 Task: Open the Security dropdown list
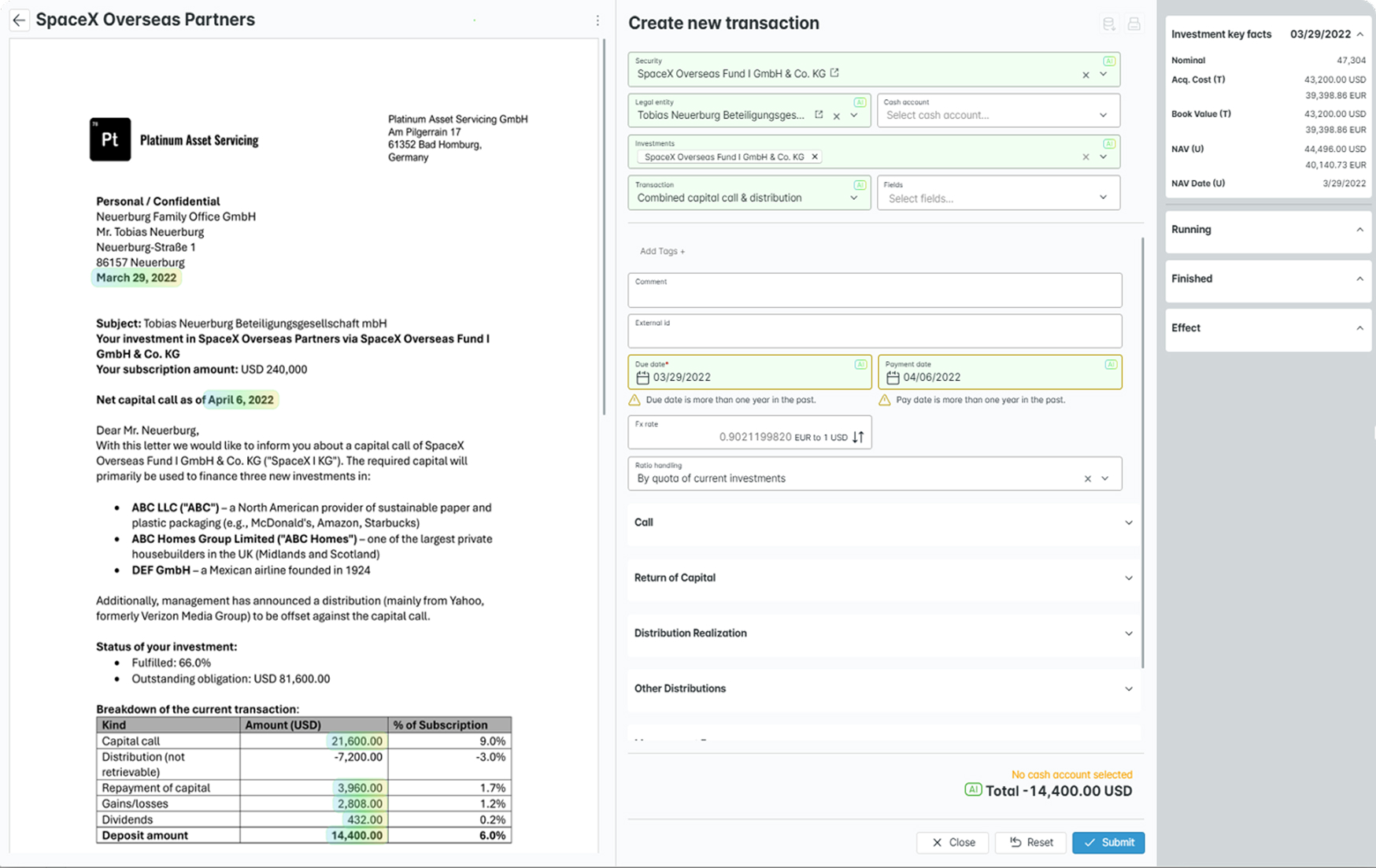click(1104, 74)
